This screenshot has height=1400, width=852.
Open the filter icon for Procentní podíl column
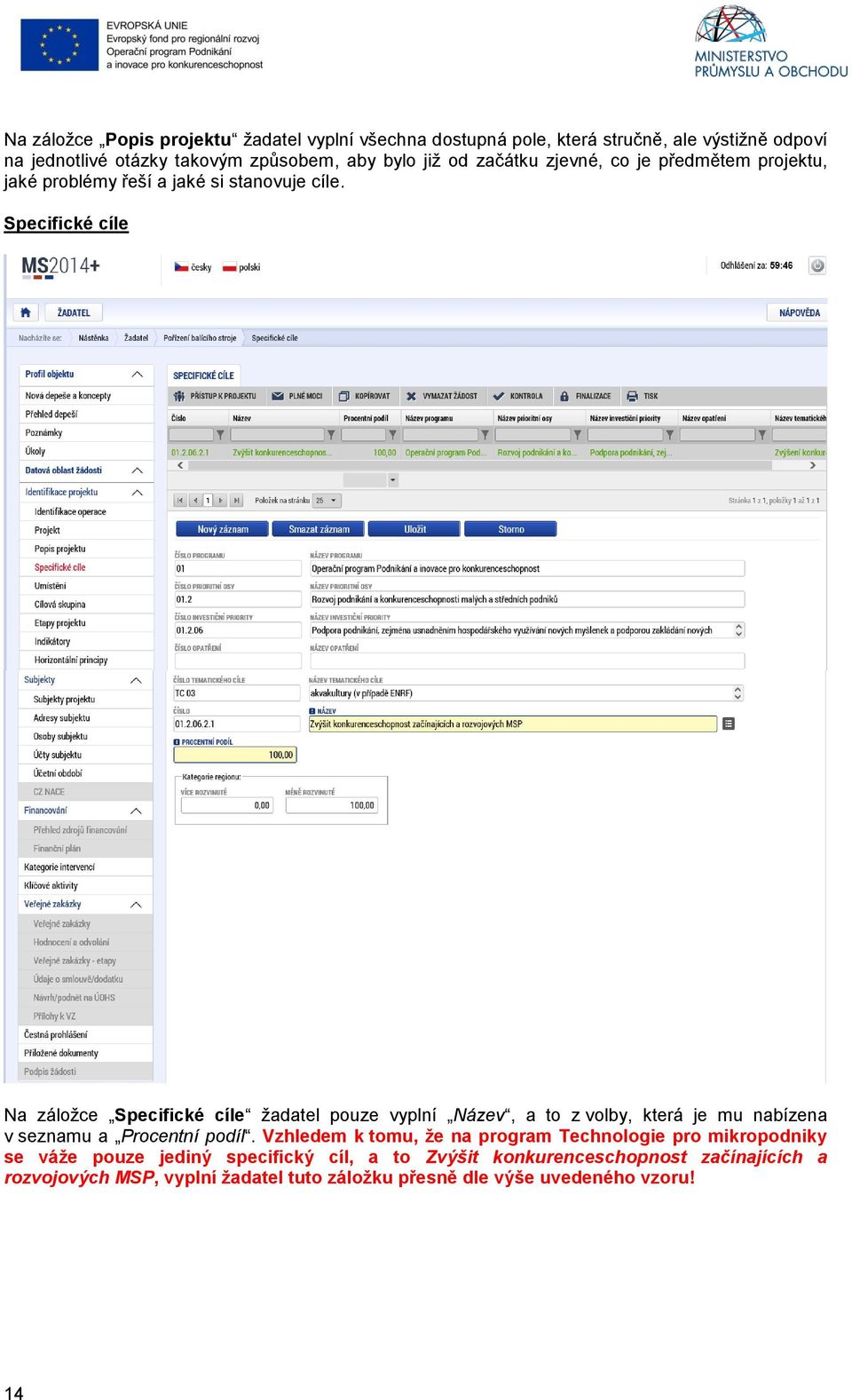point(392,435)
